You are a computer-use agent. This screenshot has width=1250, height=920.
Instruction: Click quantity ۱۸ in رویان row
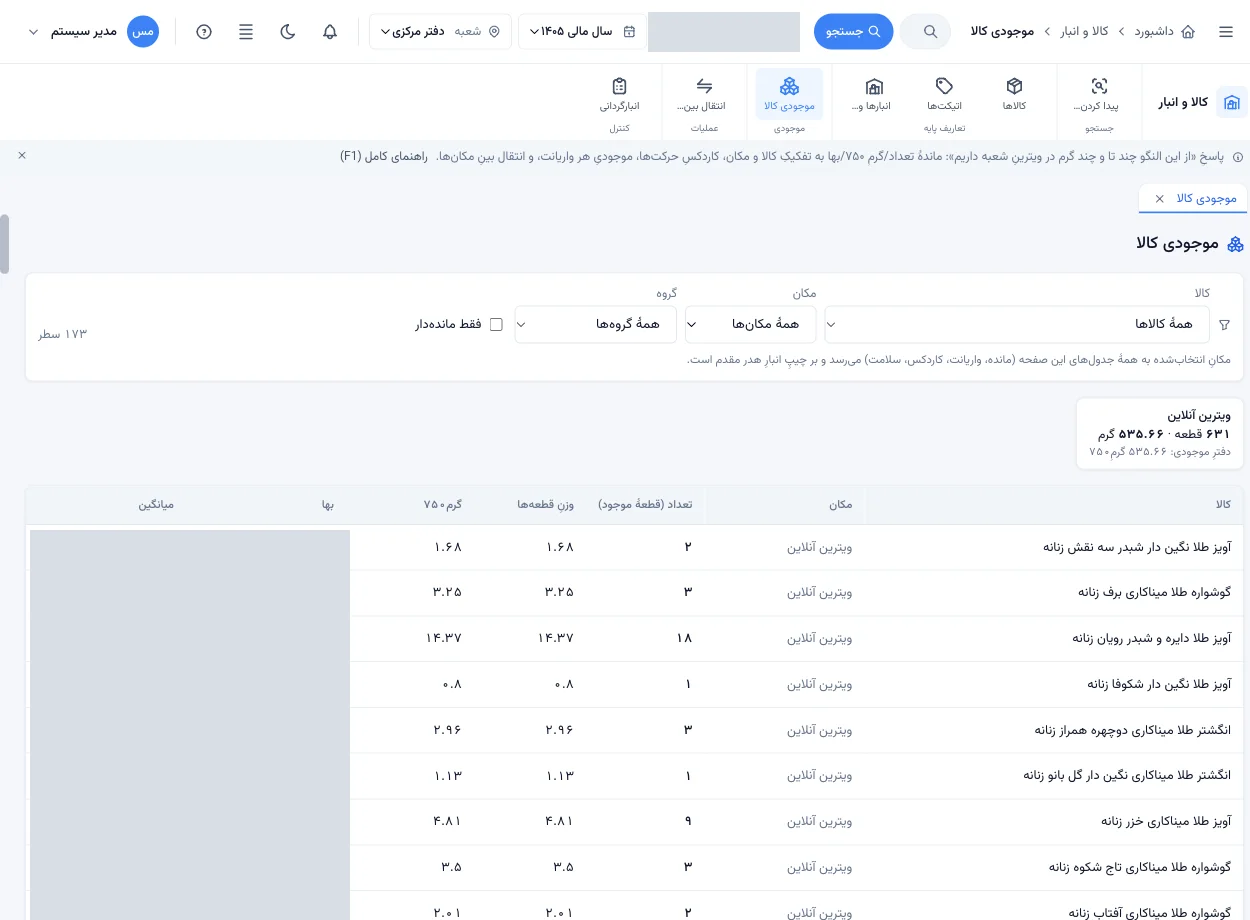coord(684,638)
